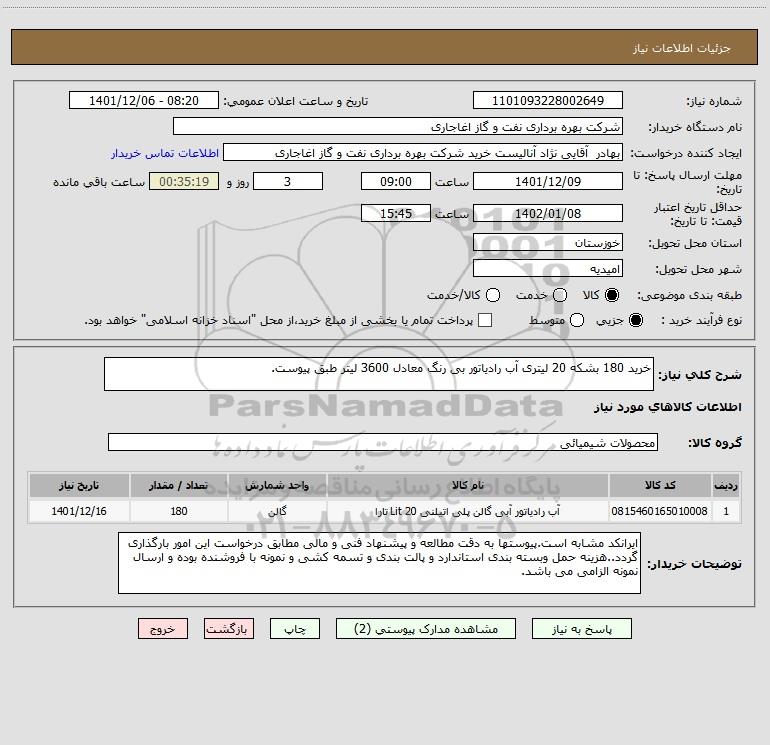The height and width of the screenshot is (745, 770).
Task: Select the کالا radio button
Action: [612, 295]
